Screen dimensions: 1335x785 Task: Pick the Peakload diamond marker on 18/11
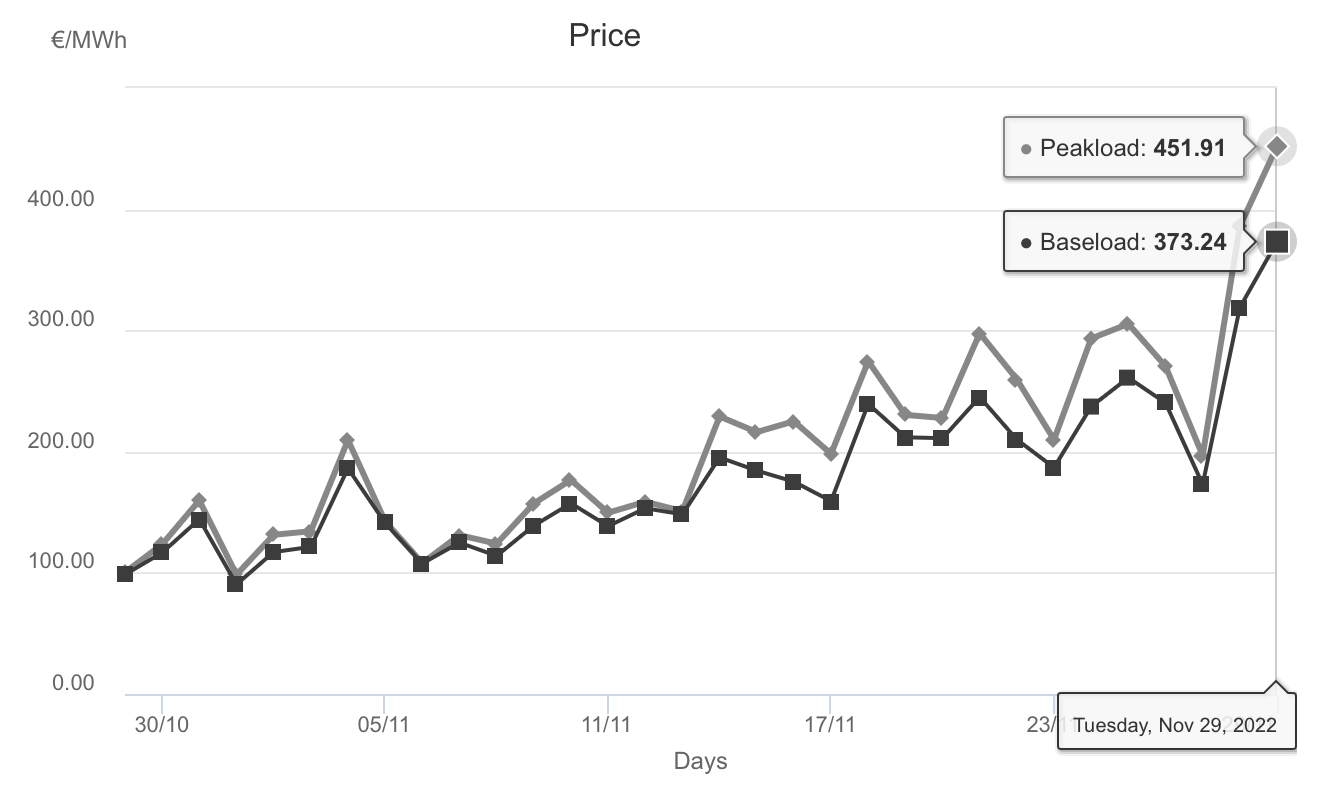pyautogui.click(x=868, y=362)
